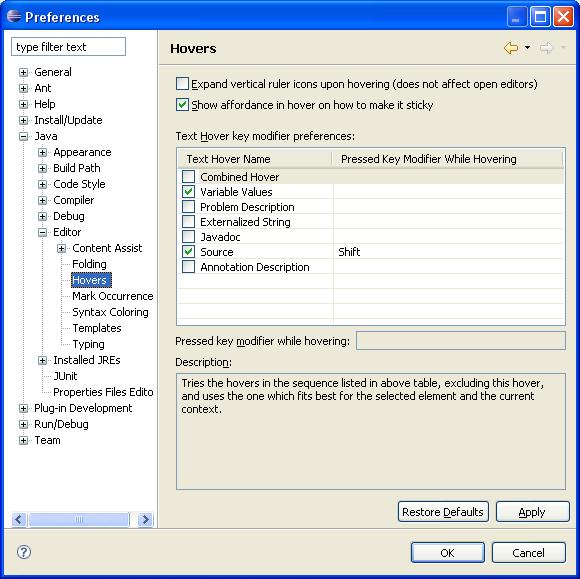Click the pressed key modifier input field
The width and height of the screenshot is (580, 579).
[461, 340]
